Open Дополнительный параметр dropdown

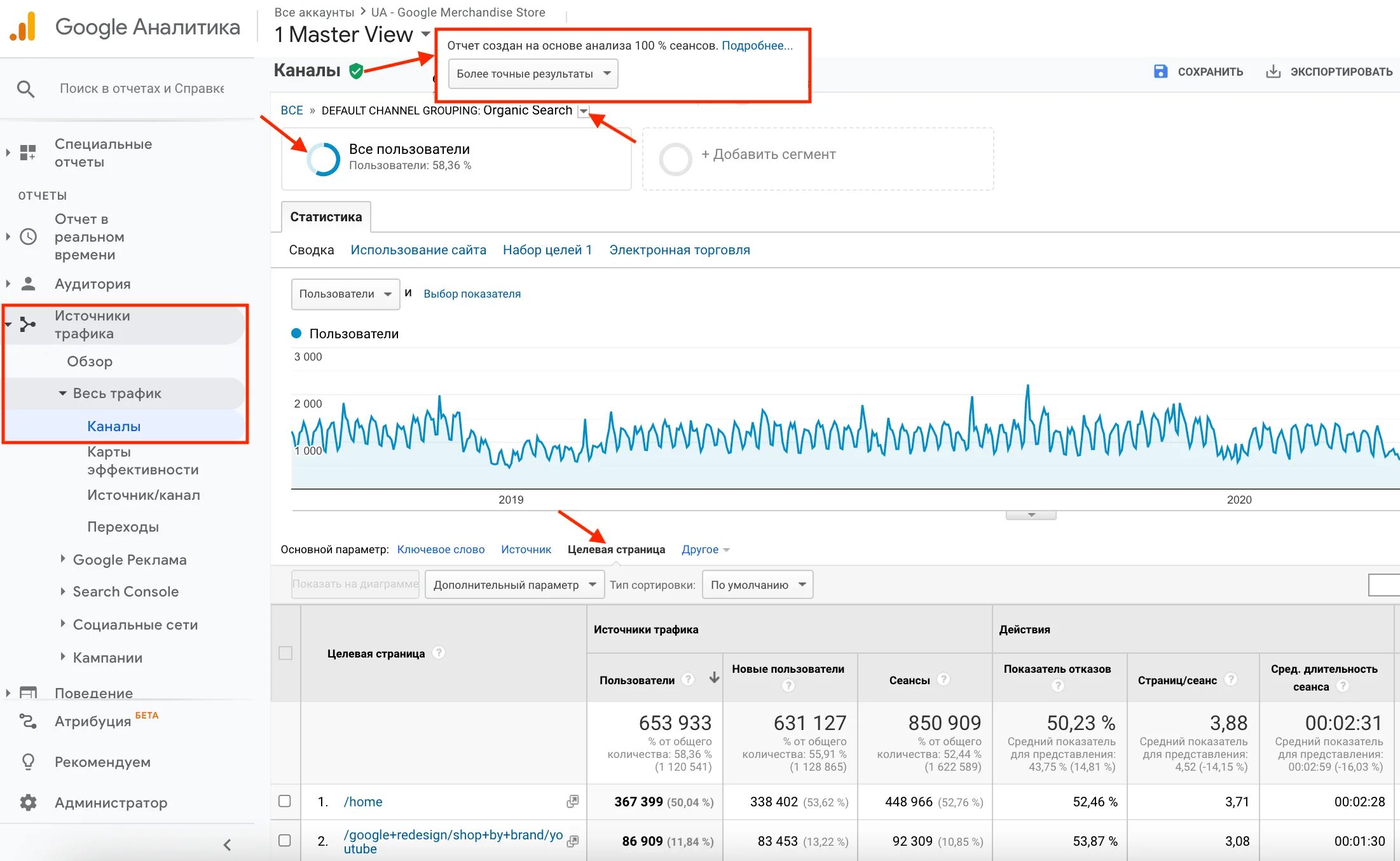[514, 584]
